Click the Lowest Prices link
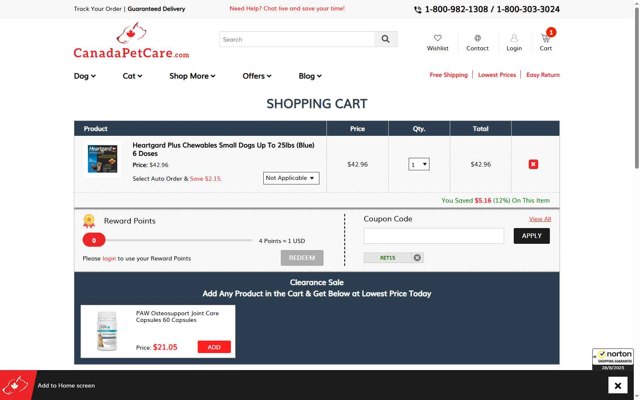The image size is (640, 400). [x=497, y=75]
